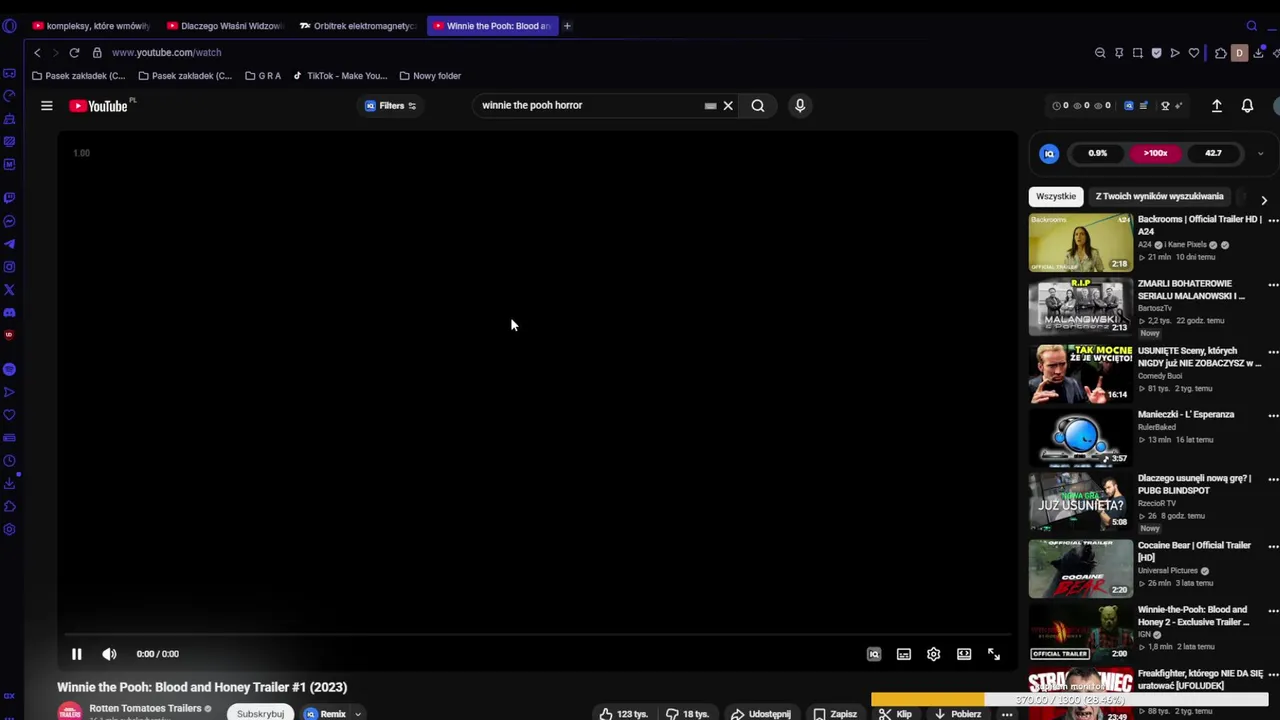Open the Nowy folder bookmark folder

pos(430,76)
